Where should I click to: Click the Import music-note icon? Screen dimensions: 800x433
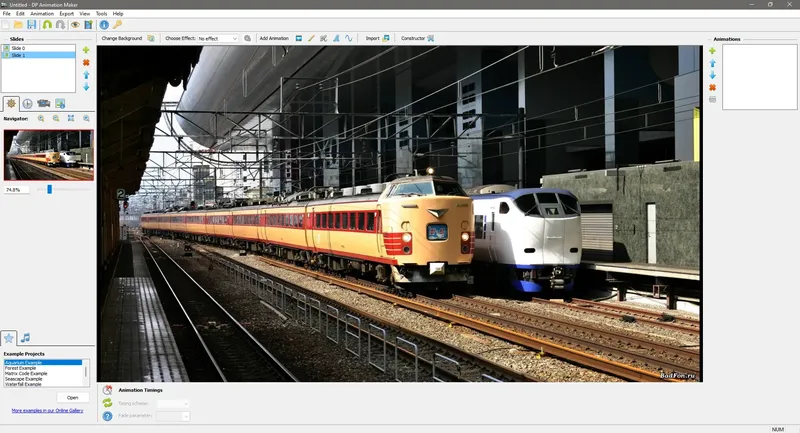(386, 38)
